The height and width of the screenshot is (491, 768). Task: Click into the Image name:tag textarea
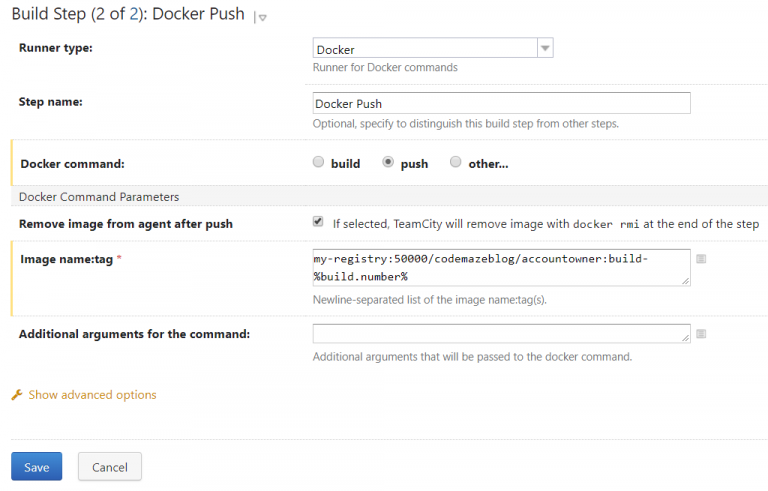501,267
